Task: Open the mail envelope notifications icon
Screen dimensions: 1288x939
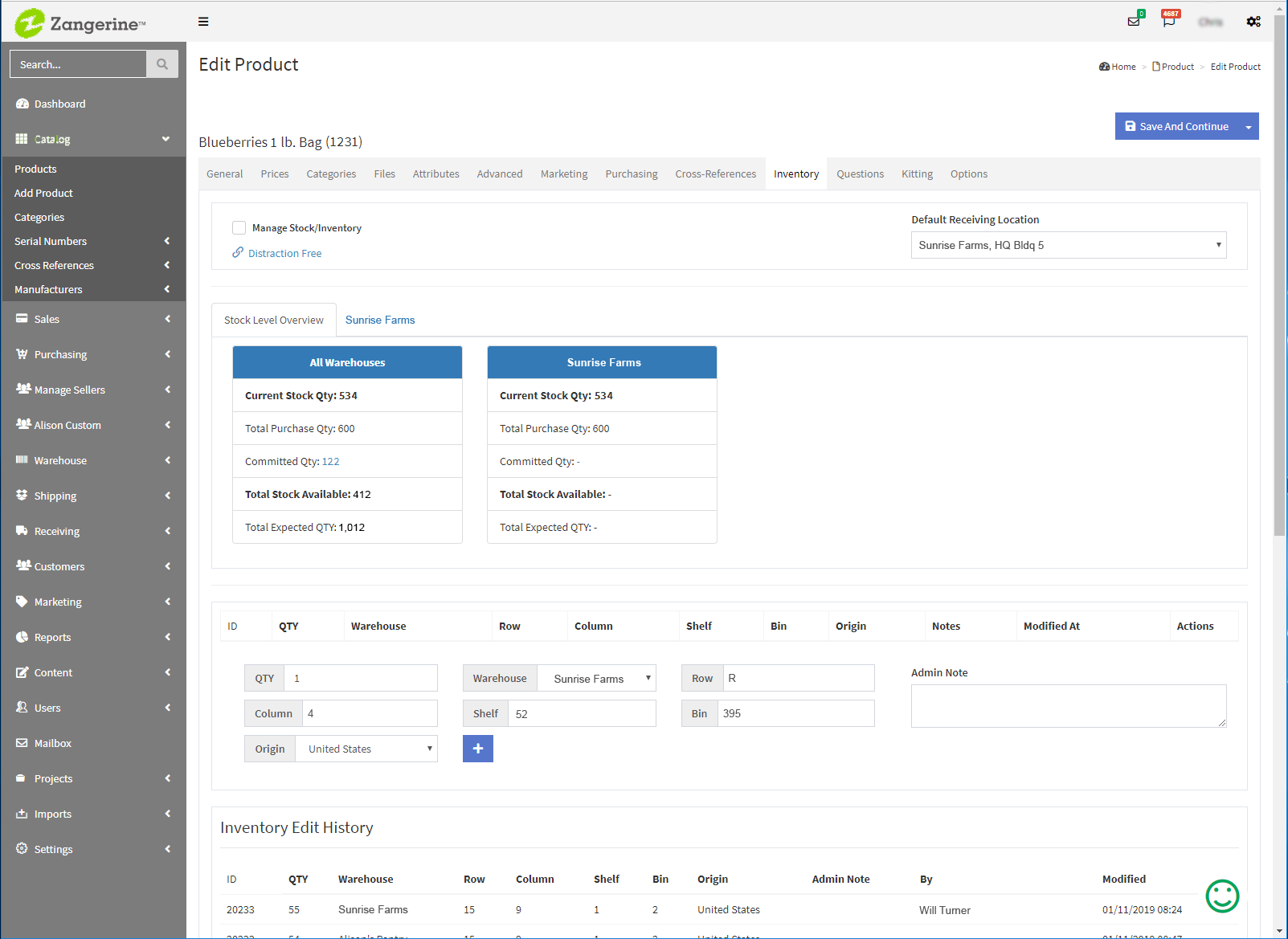Action: tap(1134, 21)
